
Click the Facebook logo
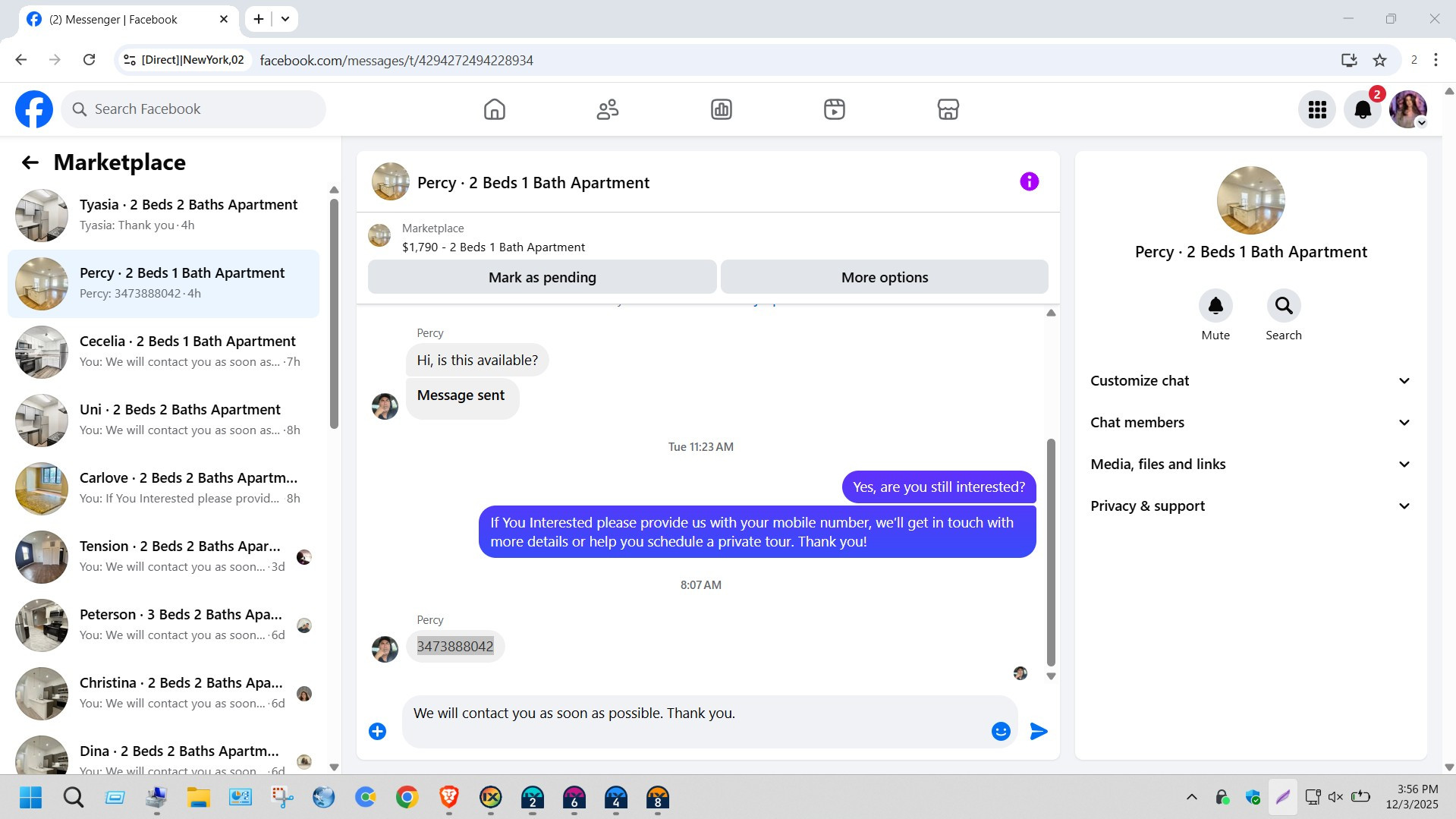(x=34, y=109)
